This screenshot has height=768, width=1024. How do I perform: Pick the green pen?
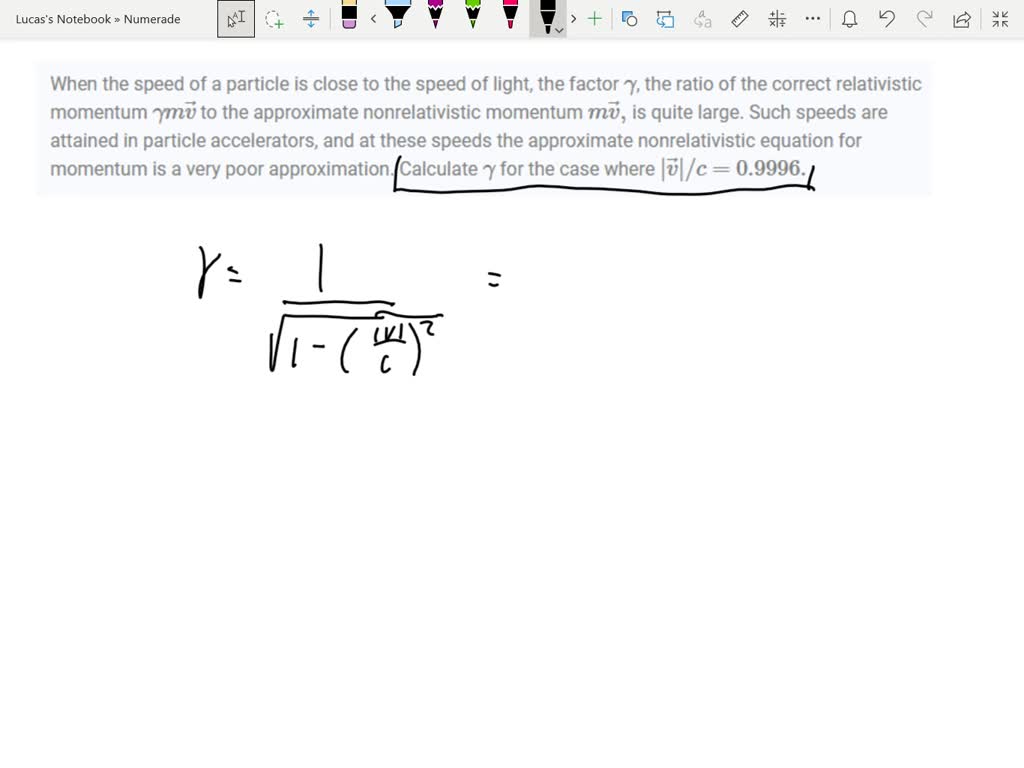[472, 17]
